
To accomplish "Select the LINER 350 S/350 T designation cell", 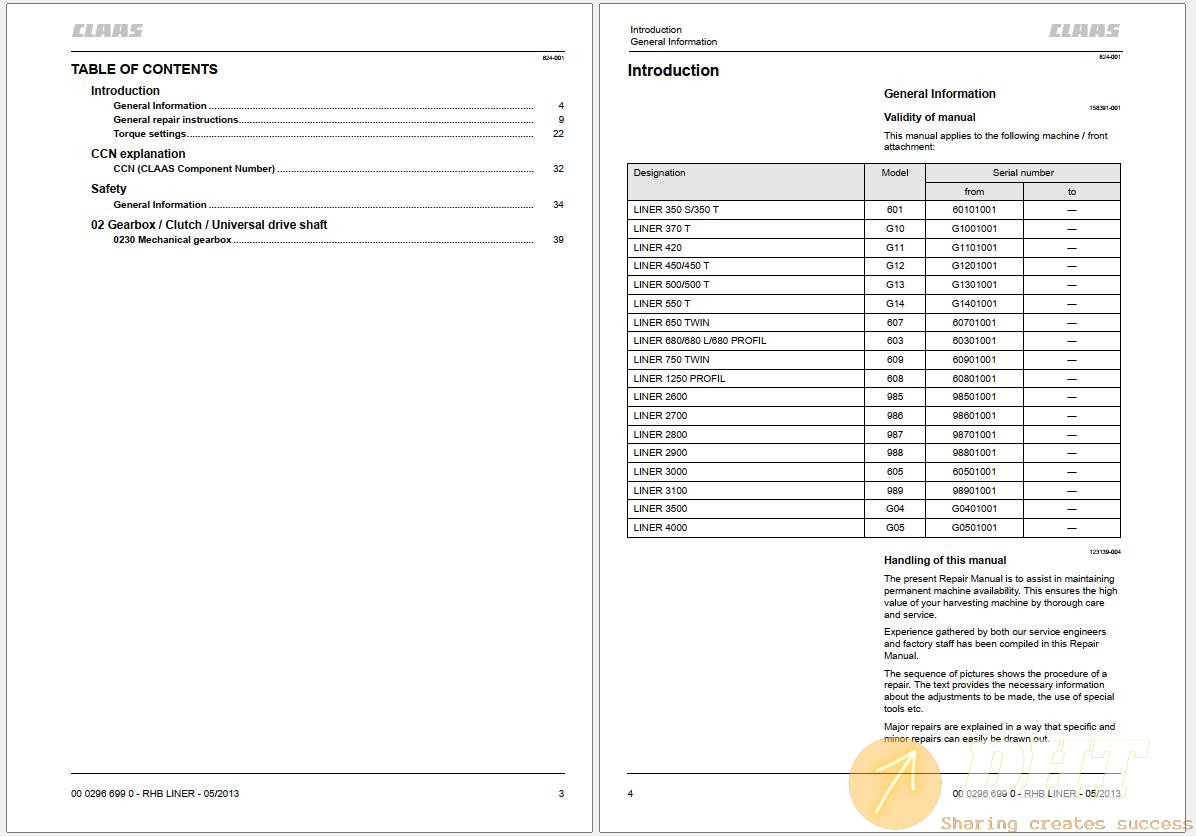I will pos(746,210).
